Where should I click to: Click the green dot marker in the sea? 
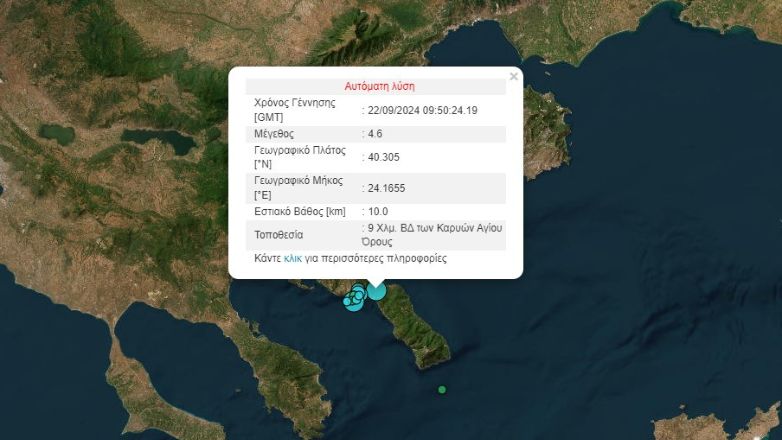point(441,389)
